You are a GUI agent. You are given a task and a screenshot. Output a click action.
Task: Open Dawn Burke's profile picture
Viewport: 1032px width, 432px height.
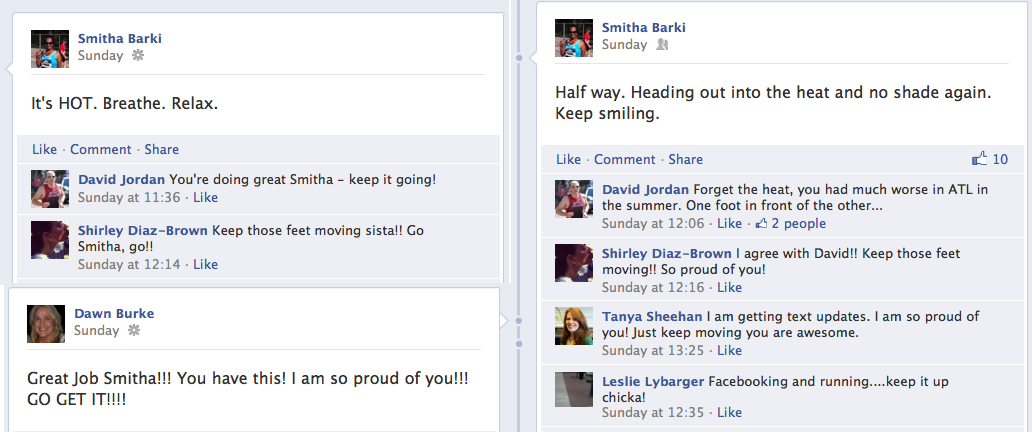pyautogui.click(x=46, y=323)
